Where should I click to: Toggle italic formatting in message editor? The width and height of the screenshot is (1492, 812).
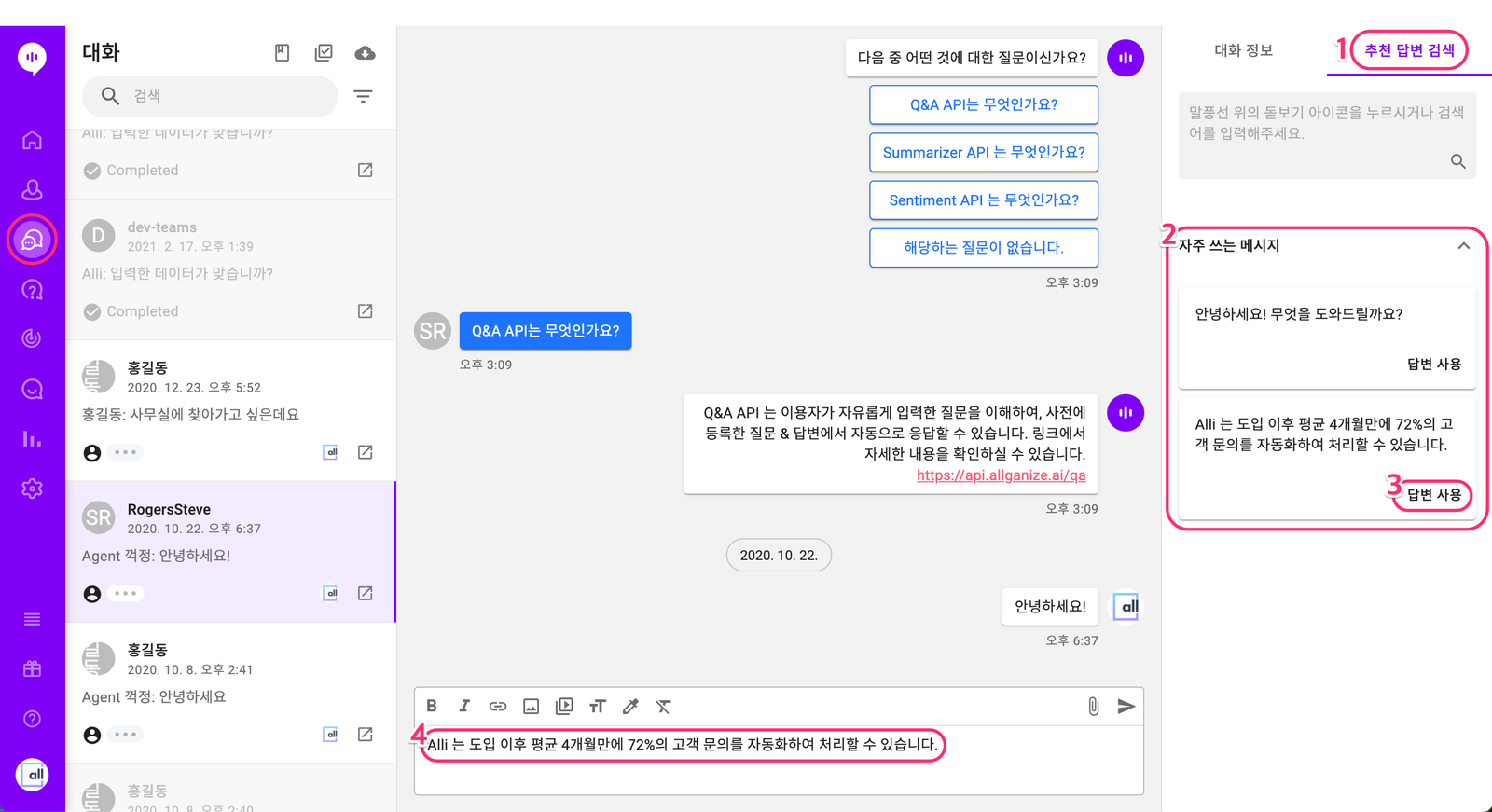tap(464, 706)
